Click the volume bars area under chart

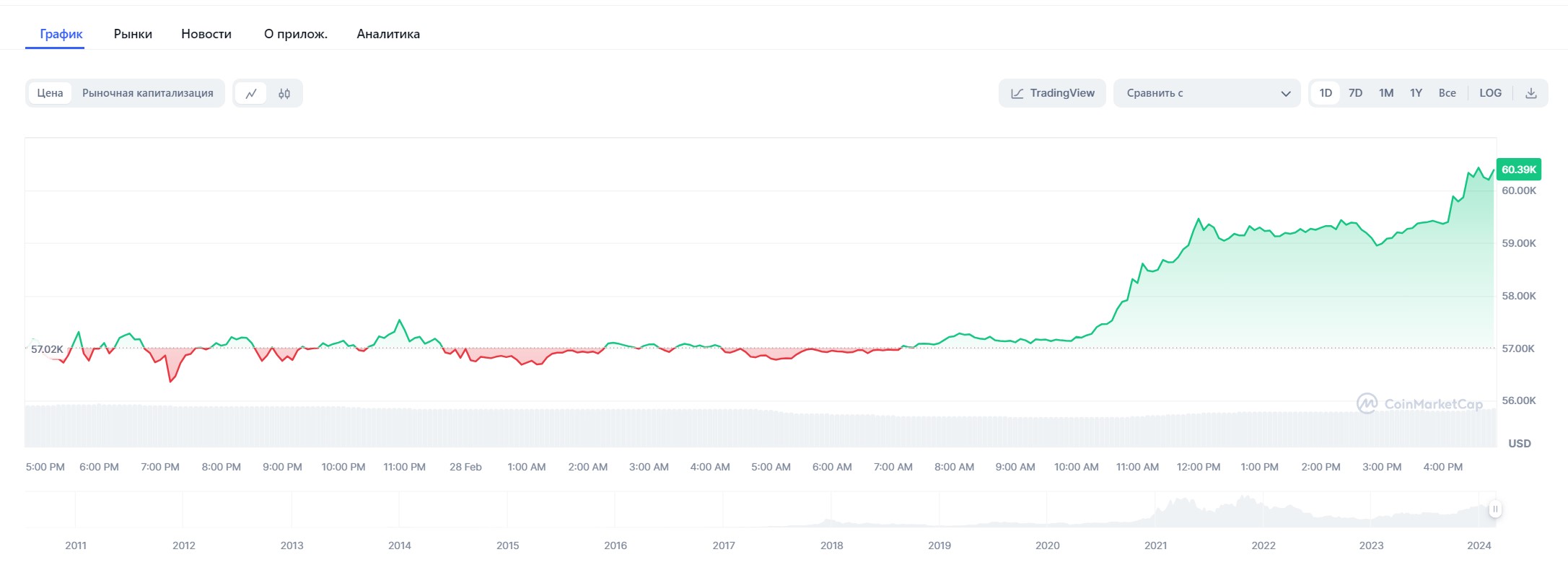coord(761,426)
